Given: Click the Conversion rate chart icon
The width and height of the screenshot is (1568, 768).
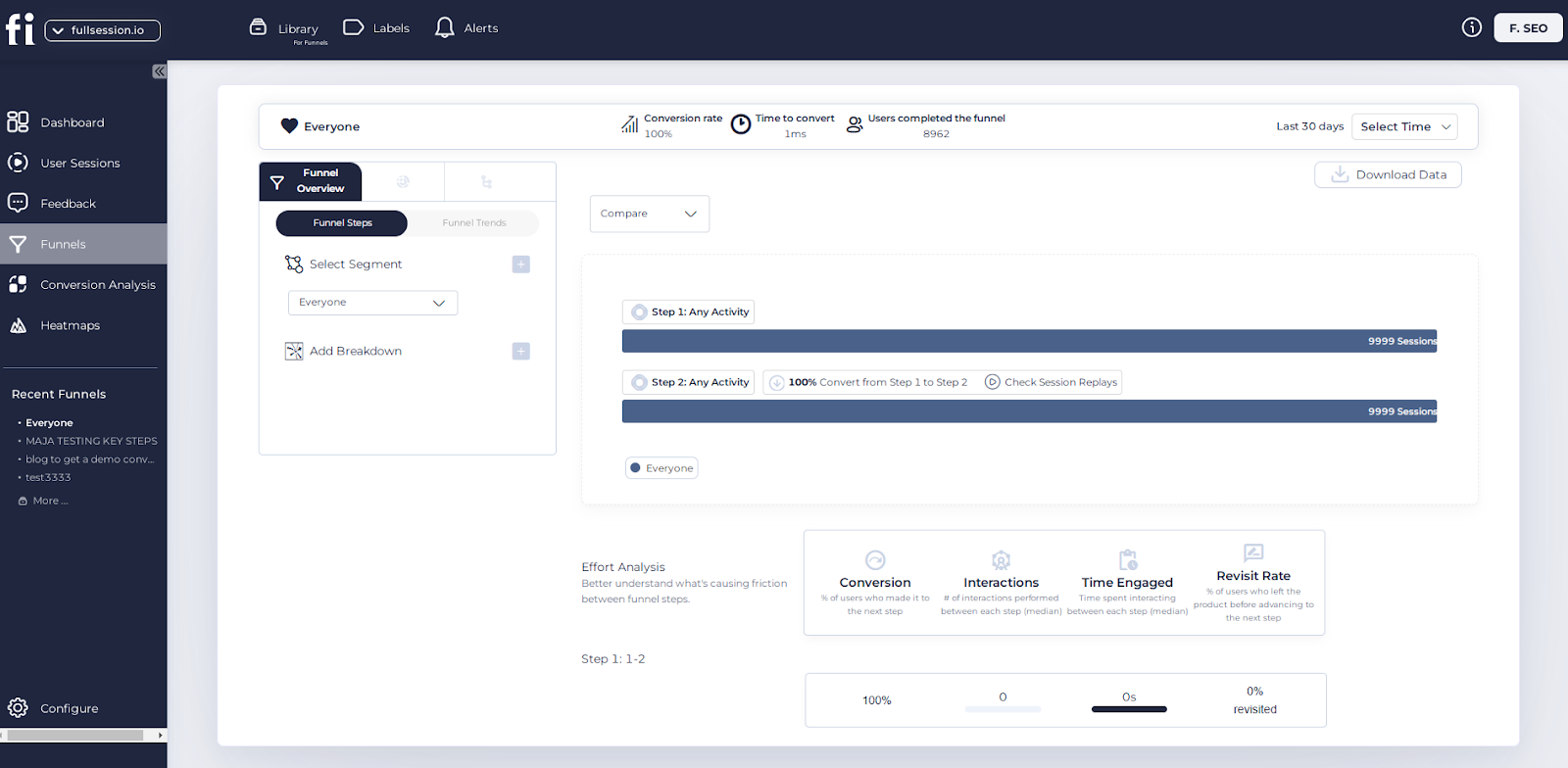Looking at the screenshot, I should click(x=630, y=124).
